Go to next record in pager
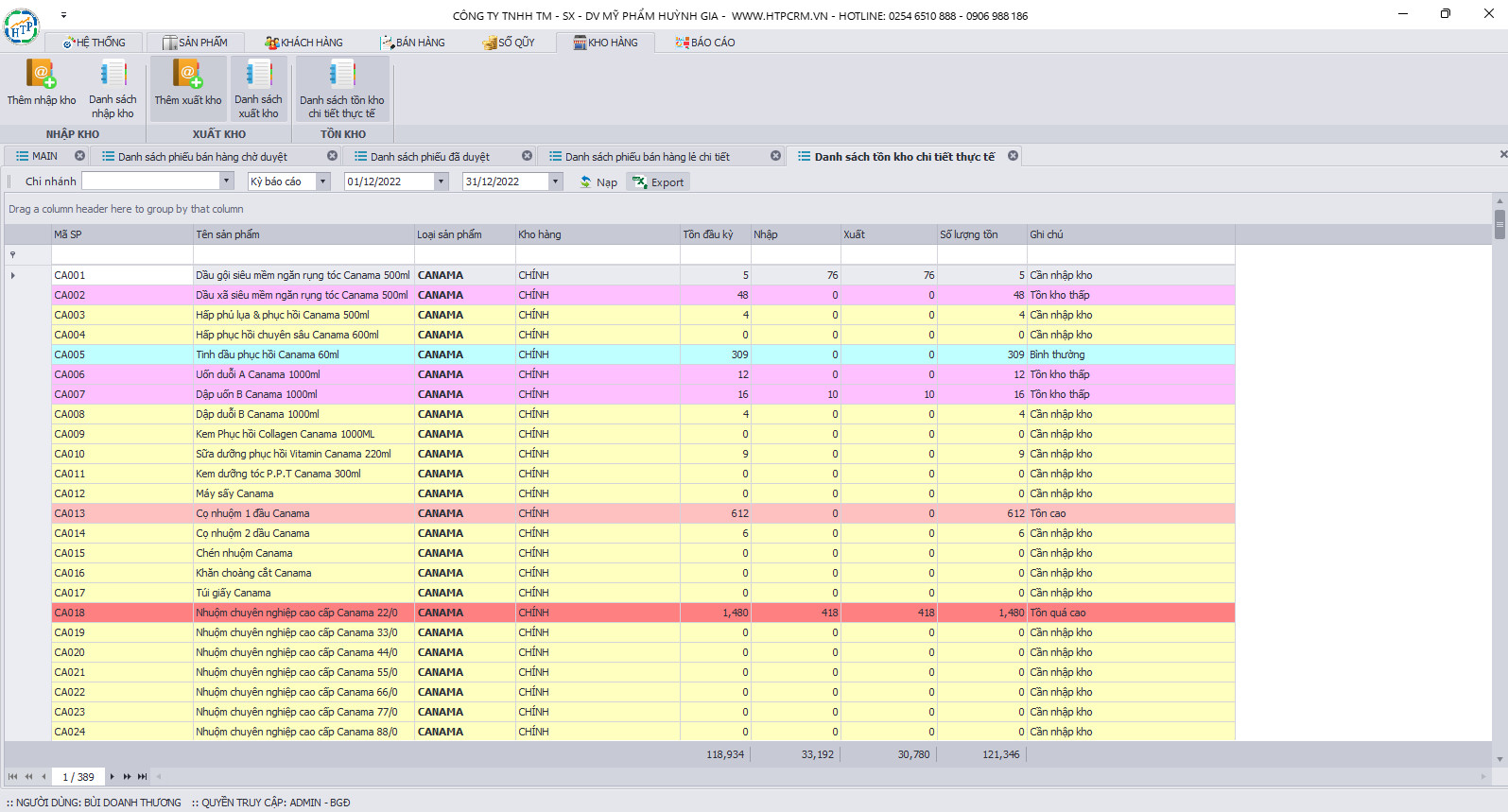 click(x=112, y=777)
